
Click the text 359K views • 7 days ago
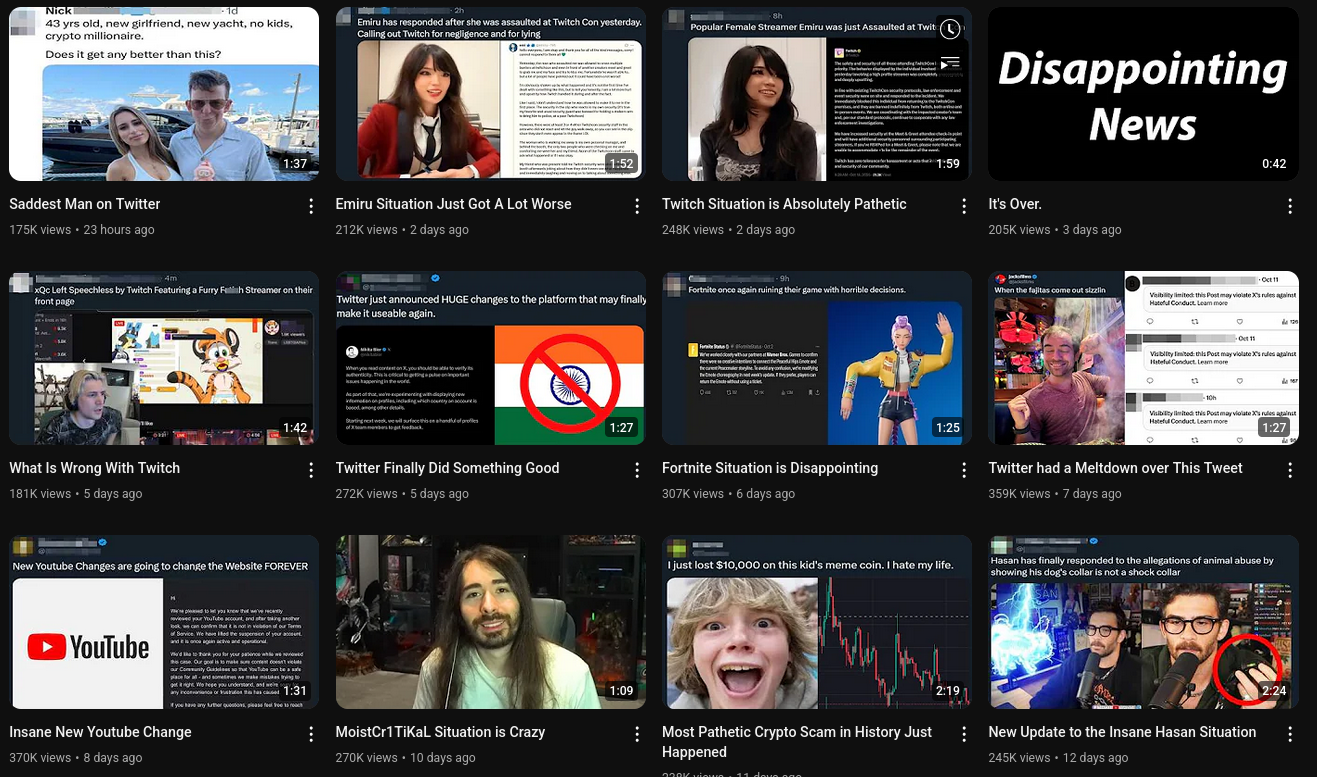click(x=1055, y=494)
